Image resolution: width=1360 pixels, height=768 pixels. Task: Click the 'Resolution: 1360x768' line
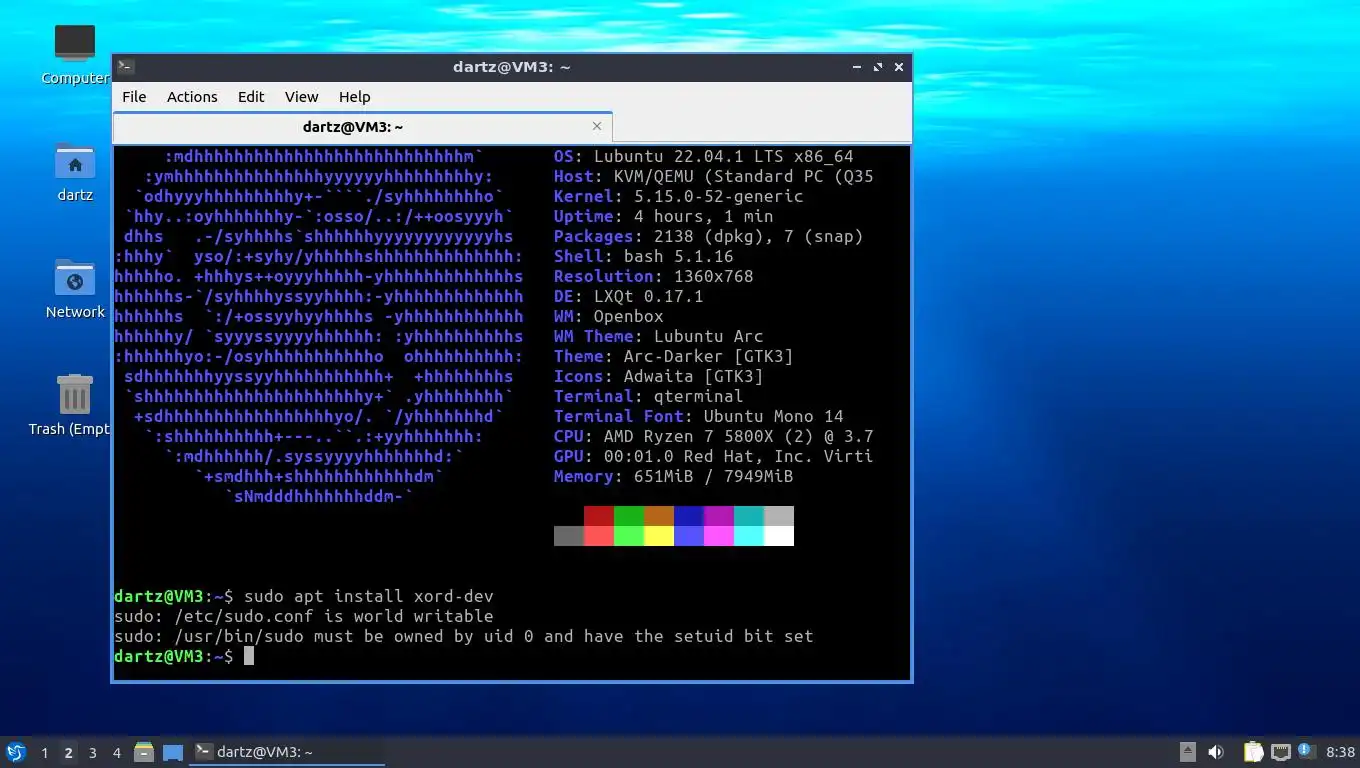(x=654, y=276)
